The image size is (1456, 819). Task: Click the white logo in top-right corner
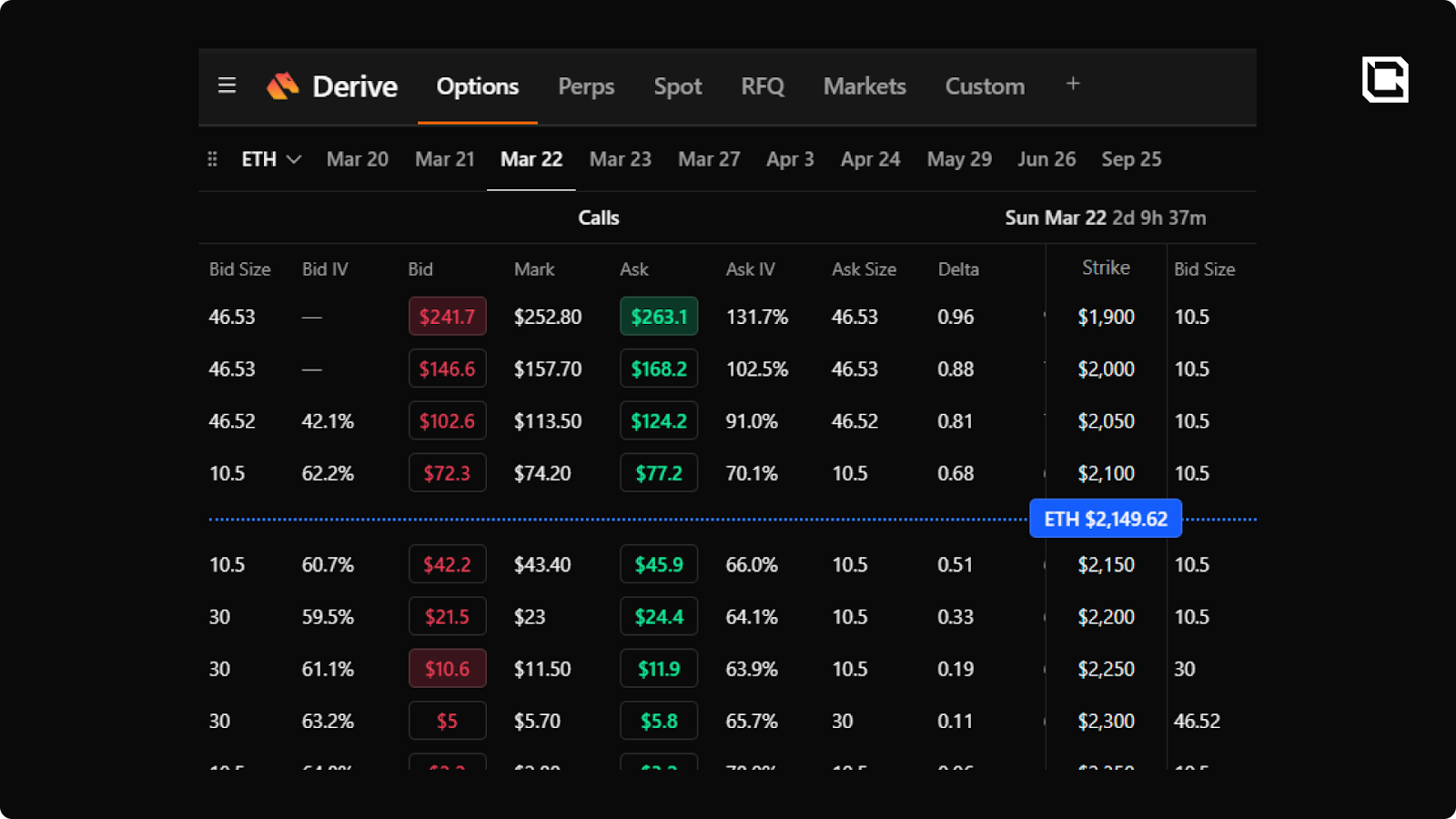pos(1384,79)
